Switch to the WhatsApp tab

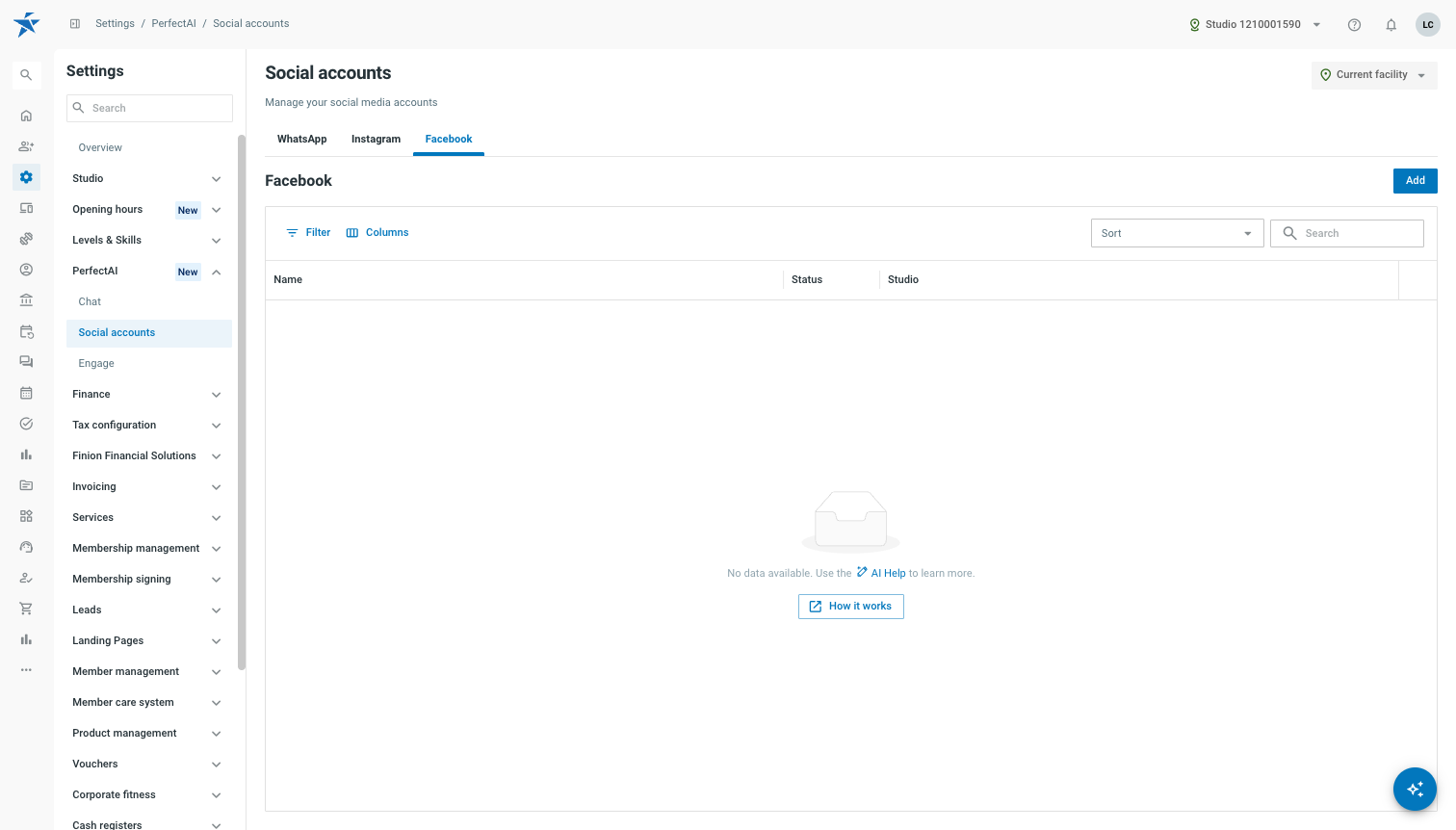point(301,139)
